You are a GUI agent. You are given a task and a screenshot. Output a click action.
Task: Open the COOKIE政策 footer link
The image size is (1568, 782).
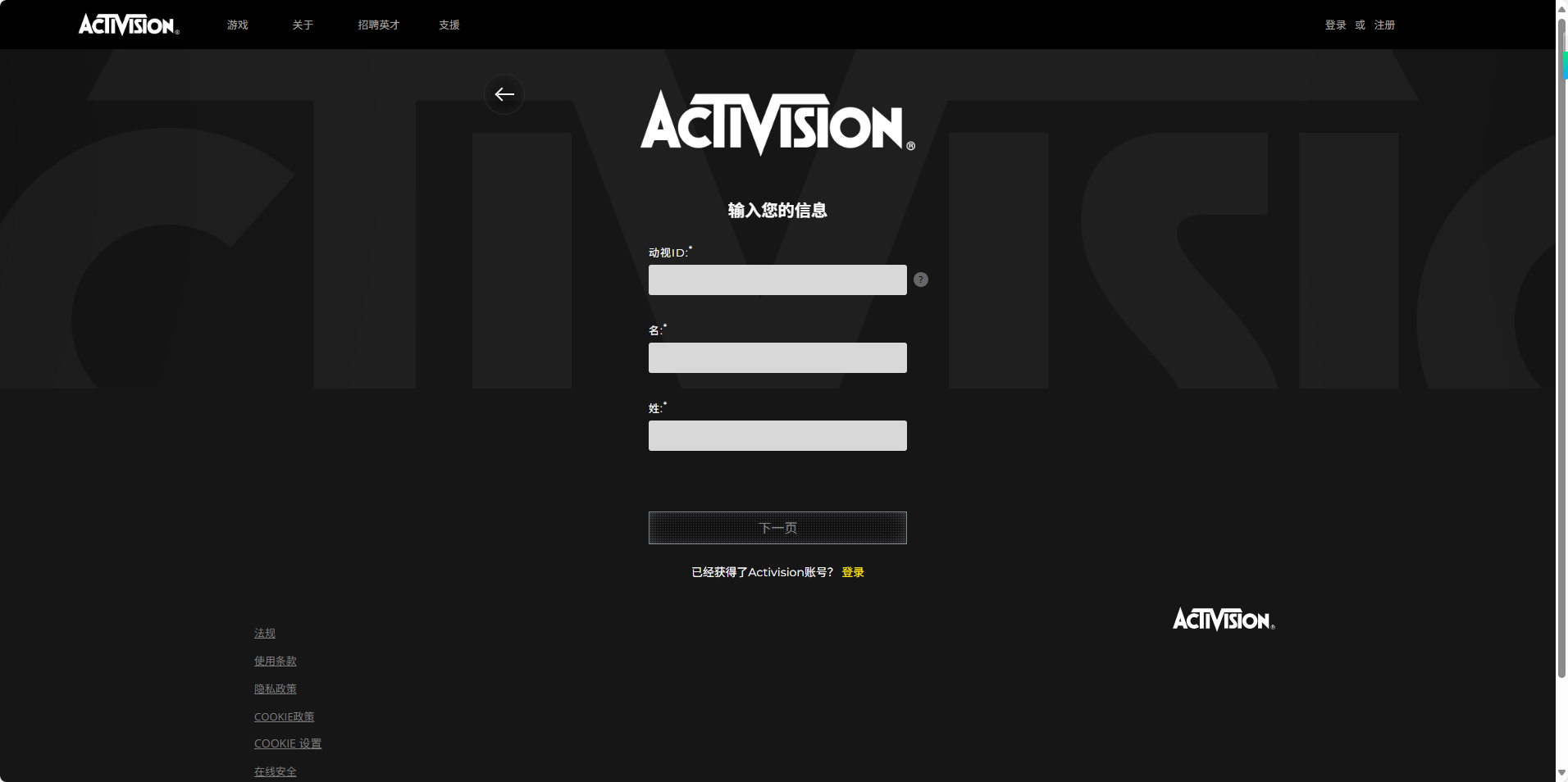coord(285,716)
